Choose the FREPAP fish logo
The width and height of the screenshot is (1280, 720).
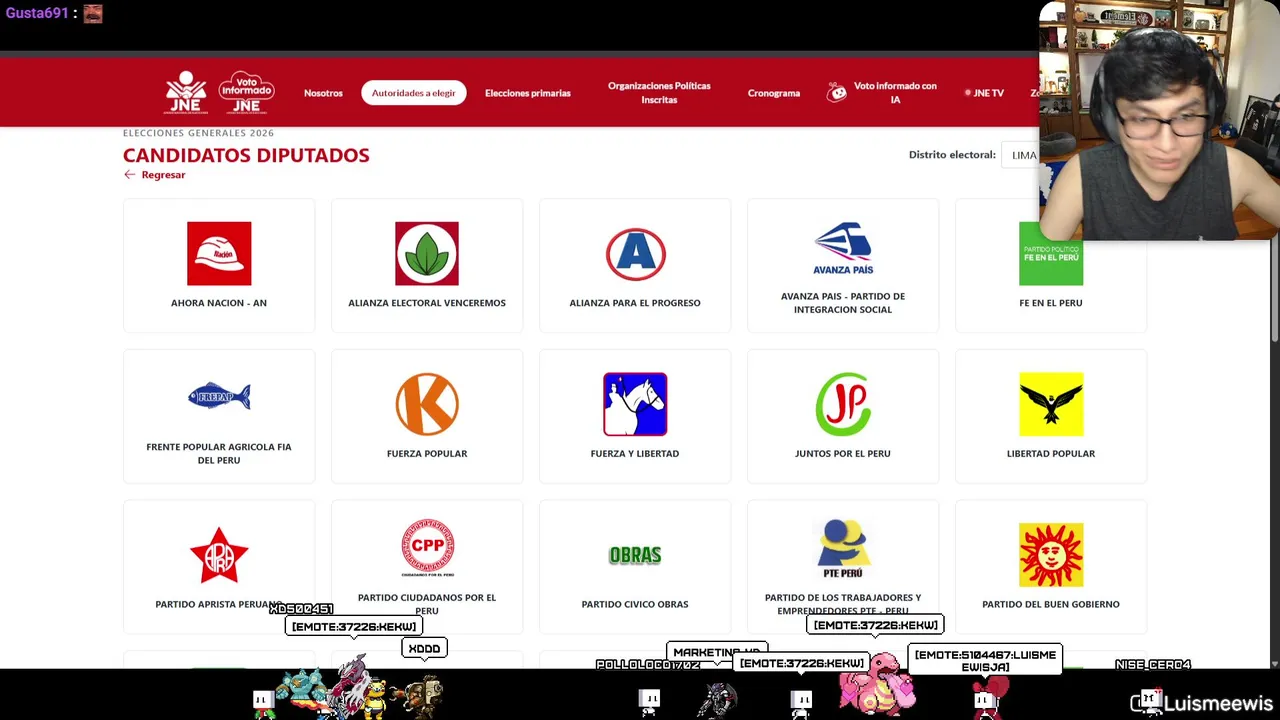point(219,397)
